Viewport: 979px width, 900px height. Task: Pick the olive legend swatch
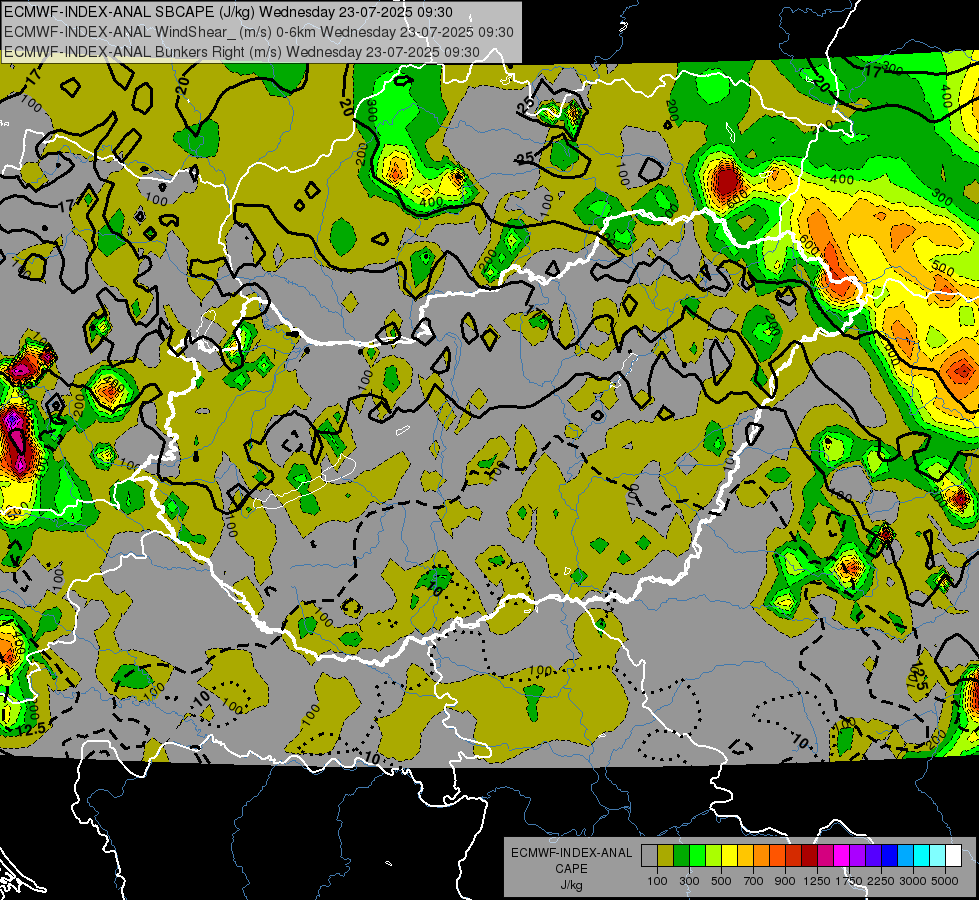tap(666, 856)
